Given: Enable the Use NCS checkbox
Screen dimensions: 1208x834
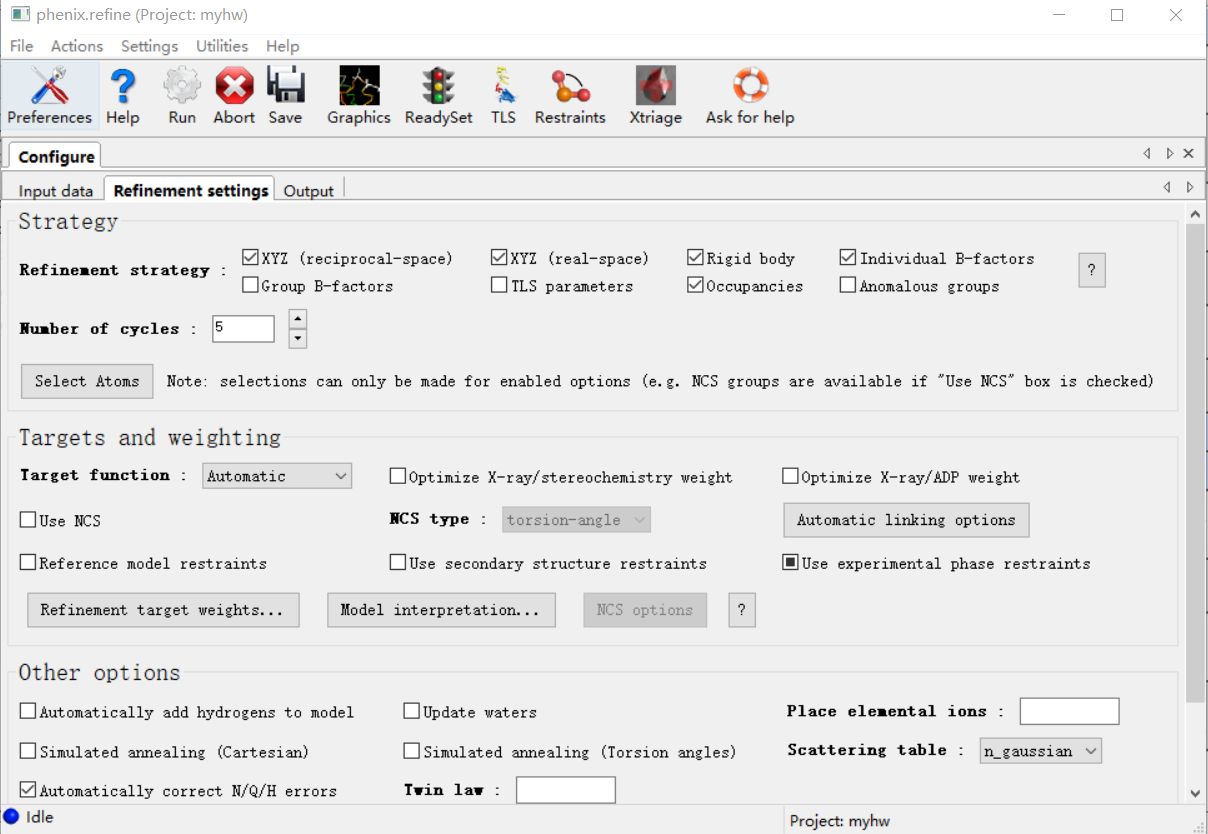Looking at the screenshot, I should click(x=28, y=520).
